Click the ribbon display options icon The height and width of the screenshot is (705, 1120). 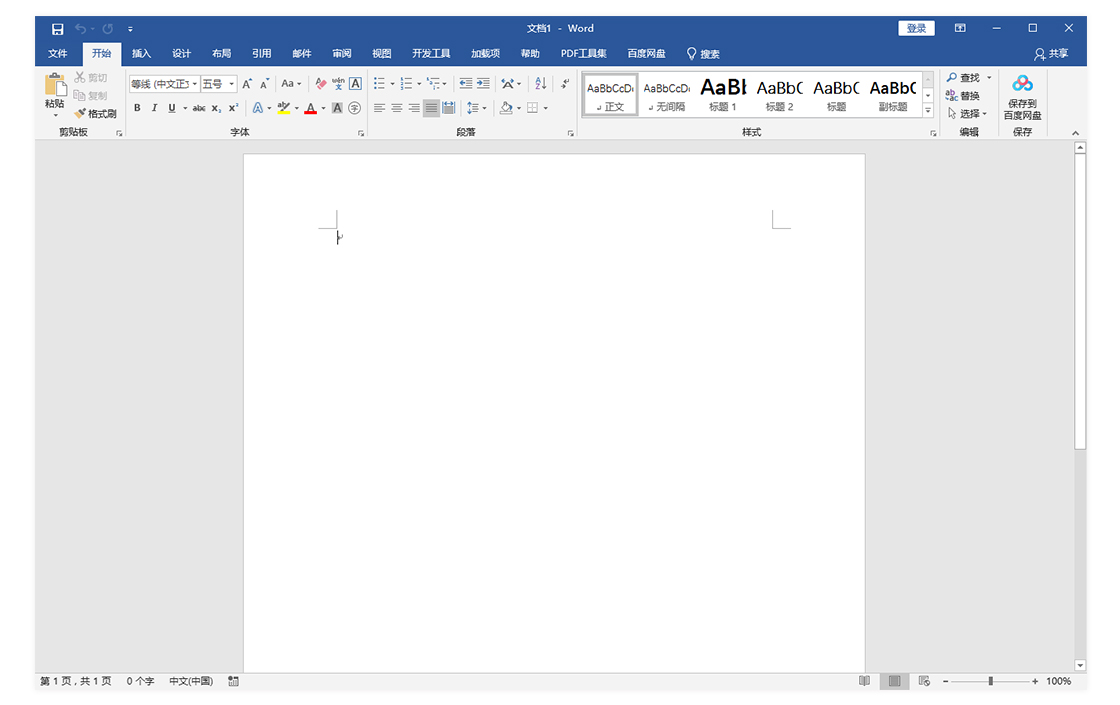[x=960, y=28]
